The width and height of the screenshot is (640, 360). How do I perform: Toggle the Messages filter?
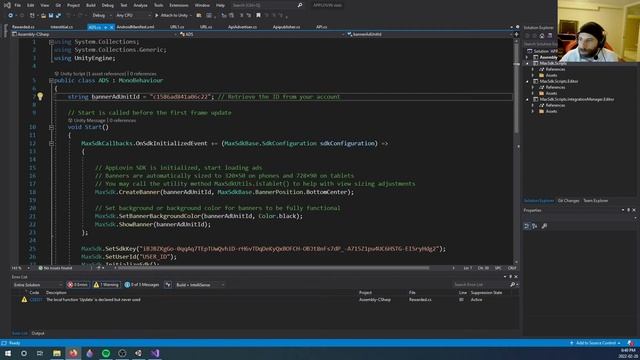point(142,284)
